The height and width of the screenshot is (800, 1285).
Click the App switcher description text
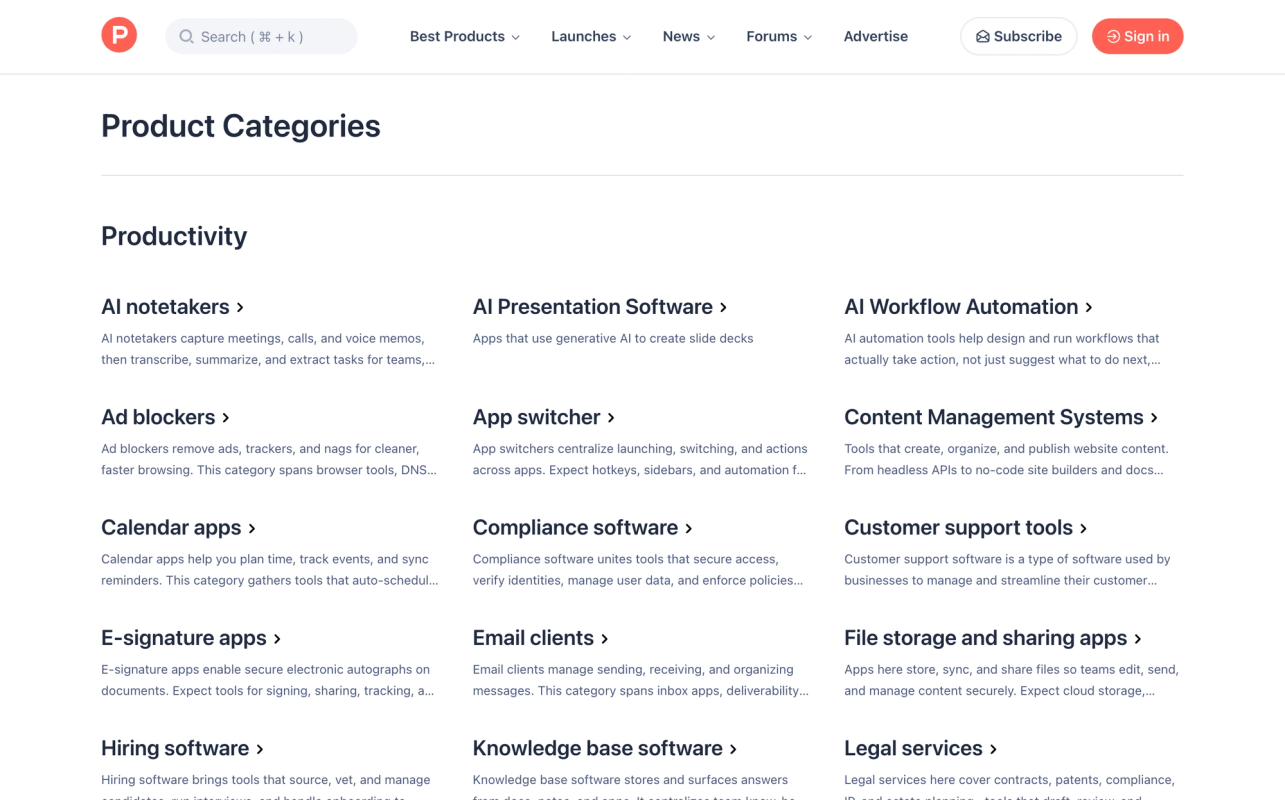[x=640, y=460]
